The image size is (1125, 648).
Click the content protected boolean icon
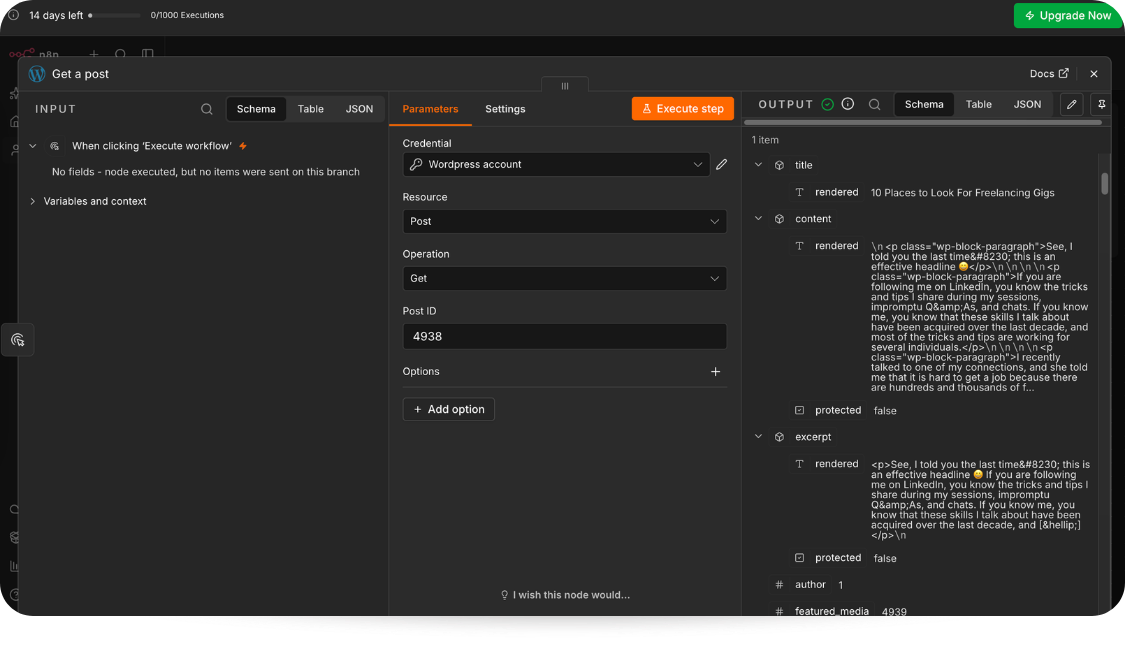799,410
